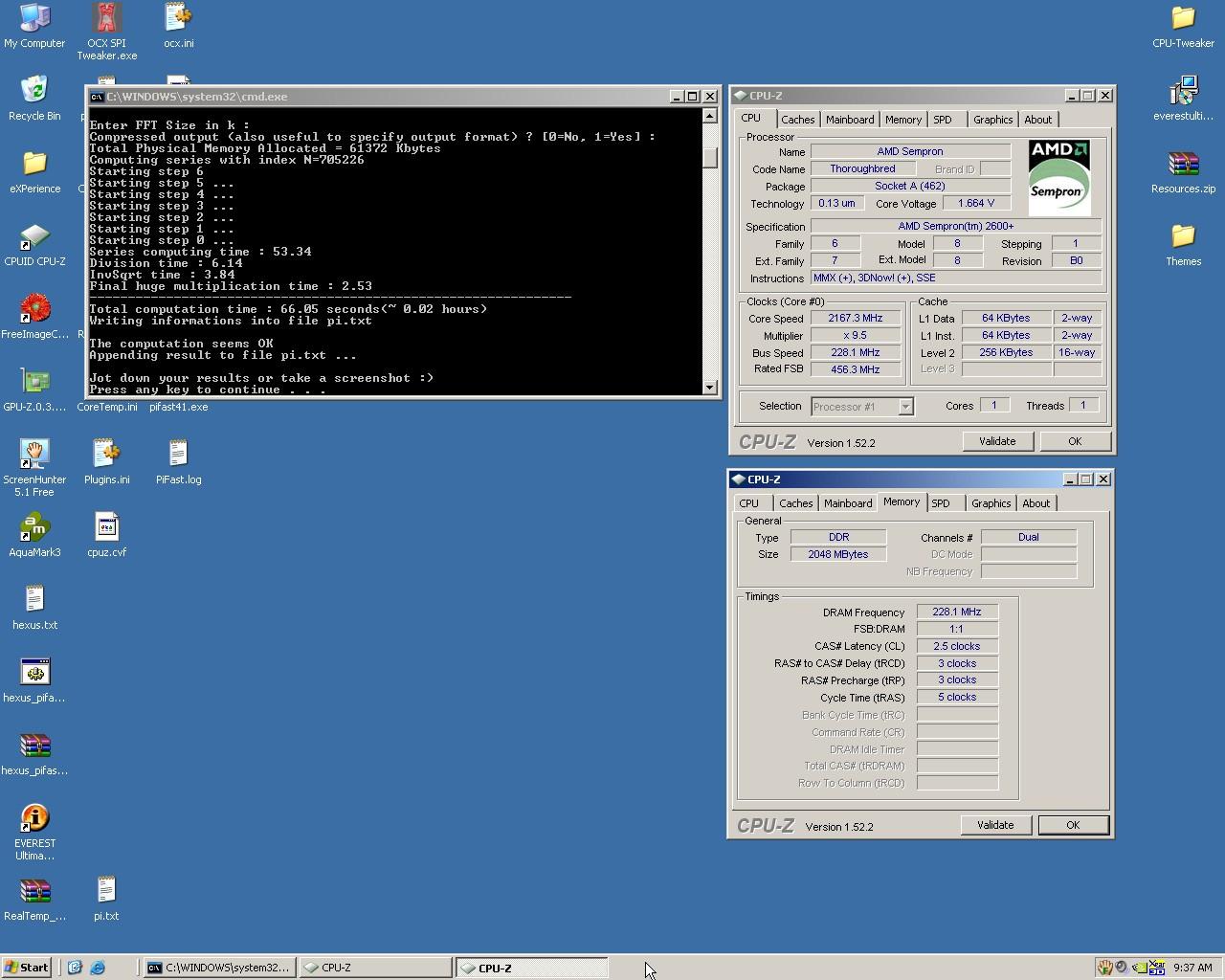Switch to CPU tab in lower CPU-Z
The image size is (1225, 980).
click(x=748, y=503)
